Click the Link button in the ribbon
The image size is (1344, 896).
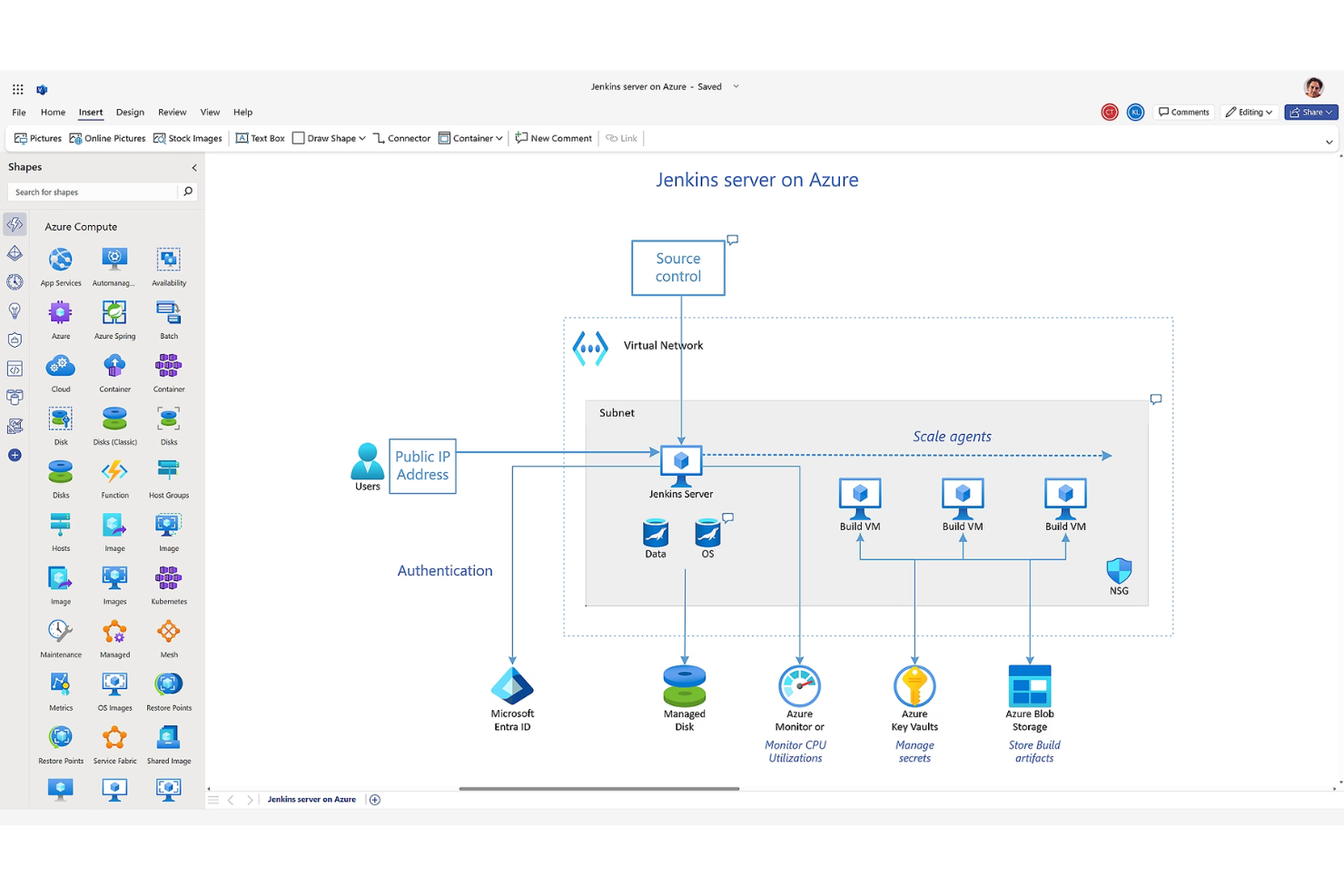pos(622,139)
